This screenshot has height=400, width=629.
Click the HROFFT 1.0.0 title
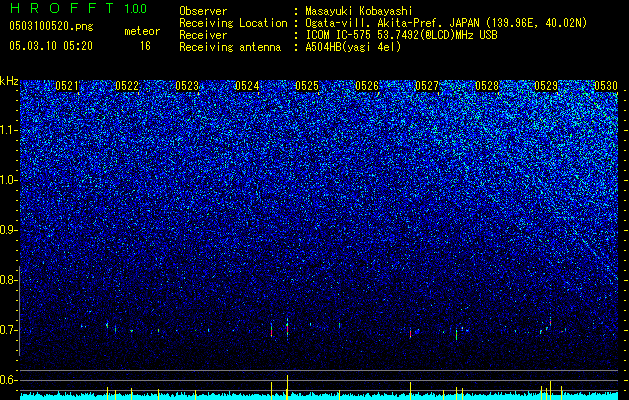[78, 8]
